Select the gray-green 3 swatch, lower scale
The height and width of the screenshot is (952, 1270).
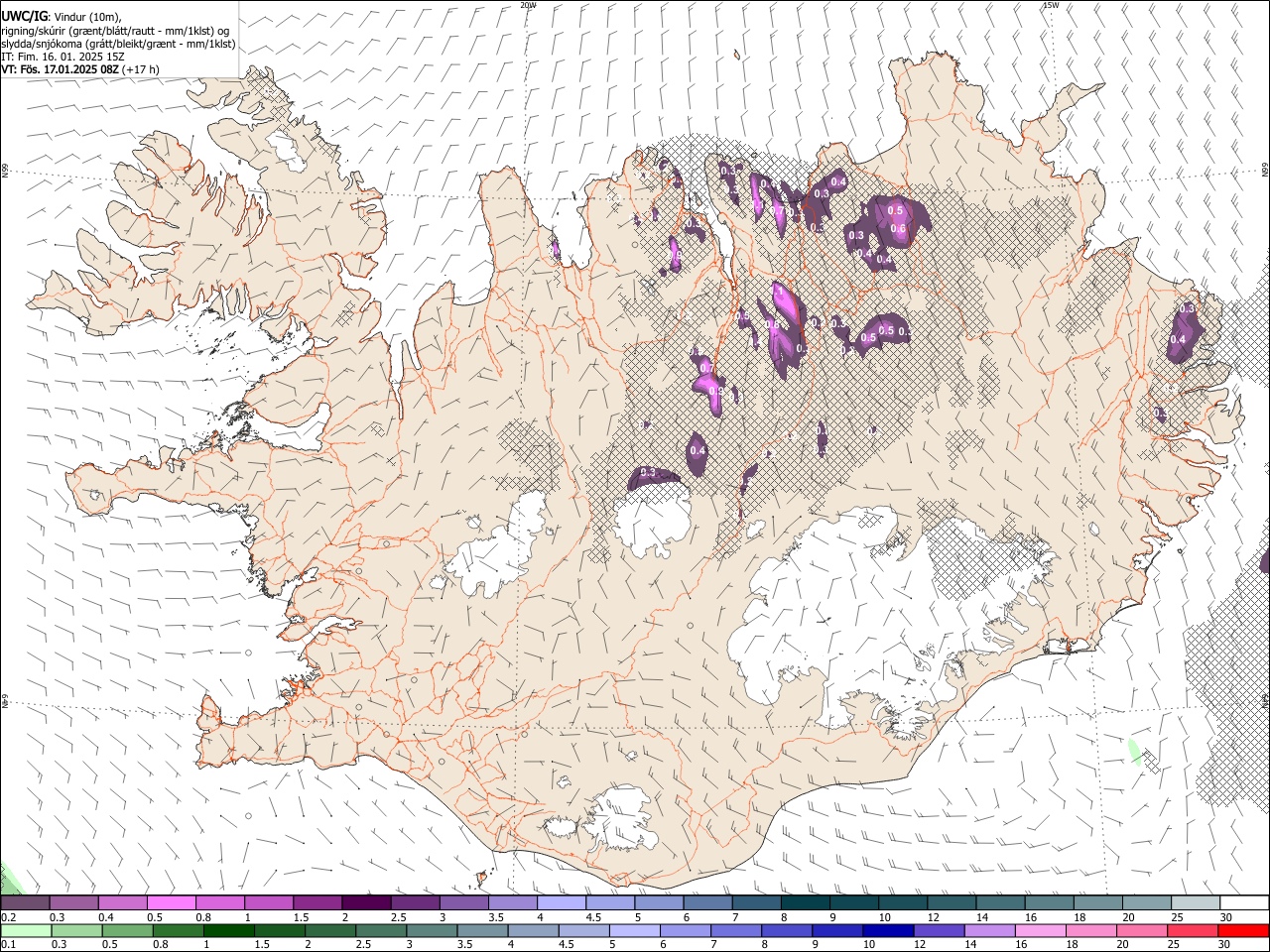[432, 930]
